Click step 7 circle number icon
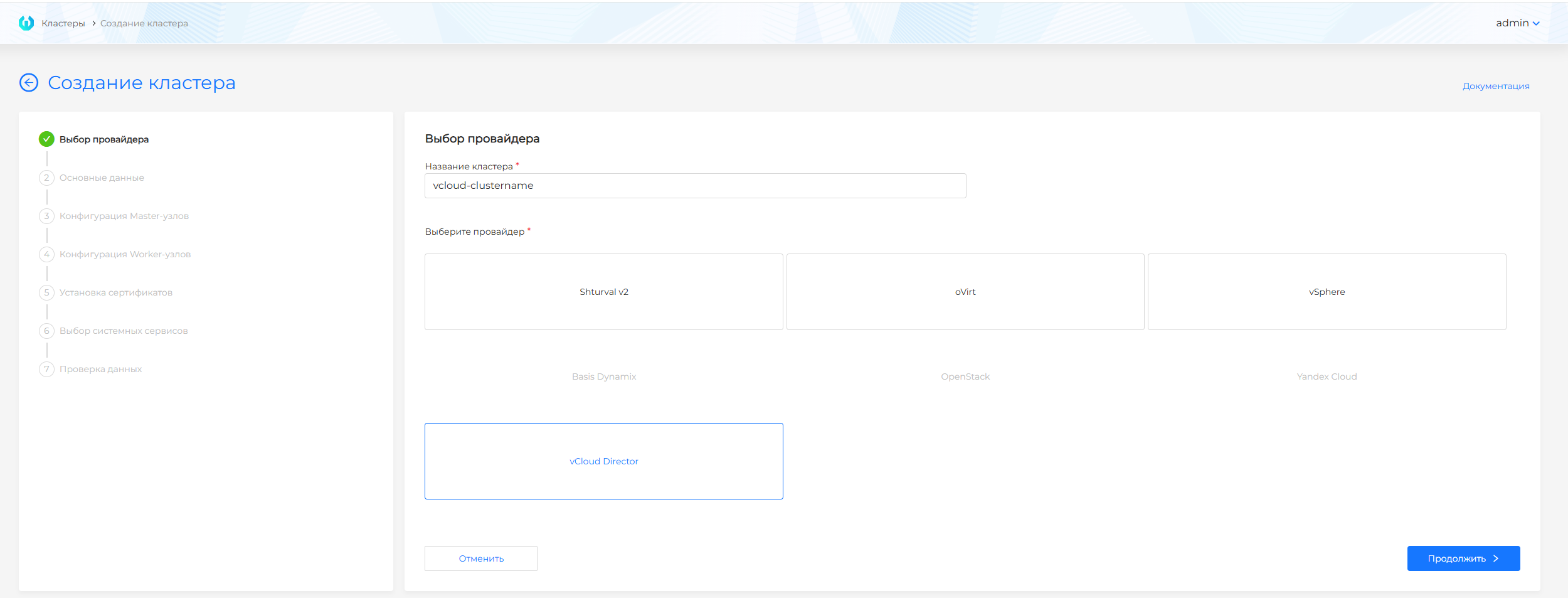Screen dimensions: 1568x598 pyautogui.click(x=46, y=369)
